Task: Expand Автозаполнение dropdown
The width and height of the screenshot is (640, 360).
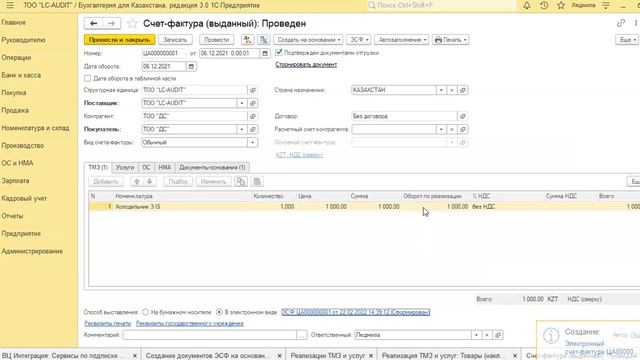Action: [402, 40]
